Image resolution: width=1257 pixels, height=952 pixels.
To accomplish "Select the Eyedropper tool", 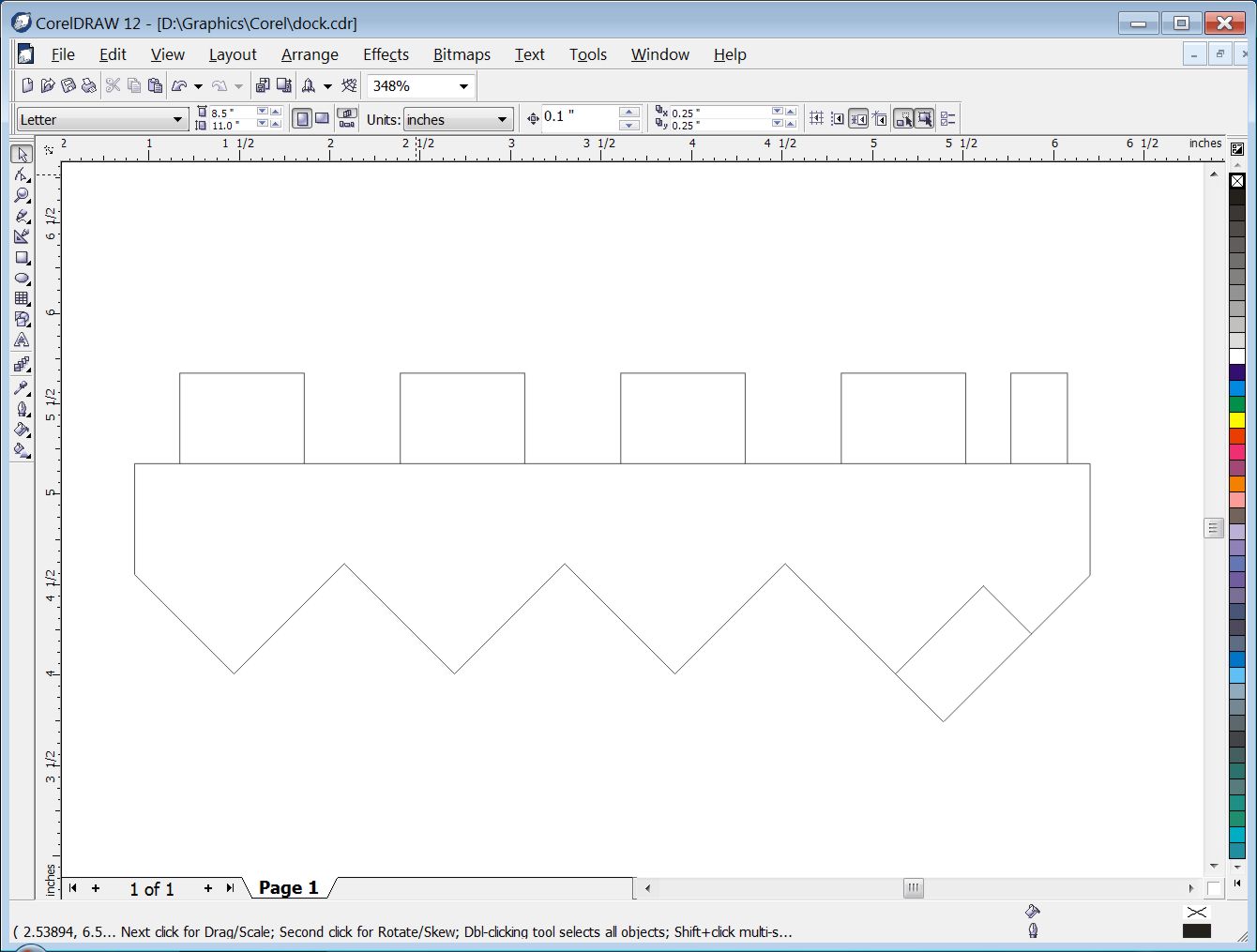I will click(x=22, y=387).
